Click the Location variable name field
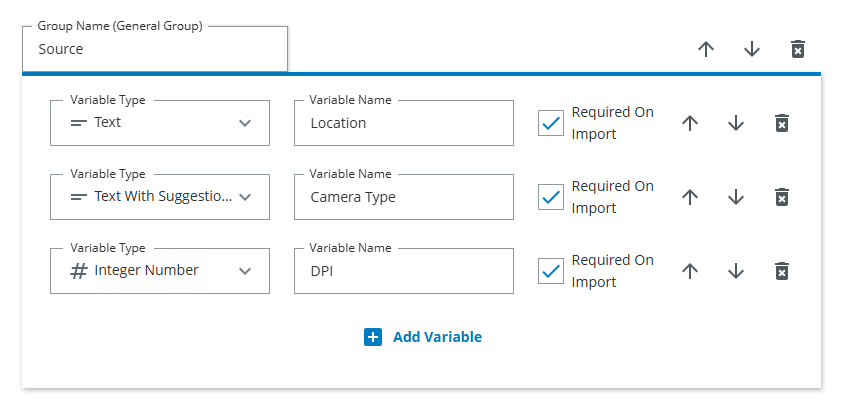 point(404,123)
